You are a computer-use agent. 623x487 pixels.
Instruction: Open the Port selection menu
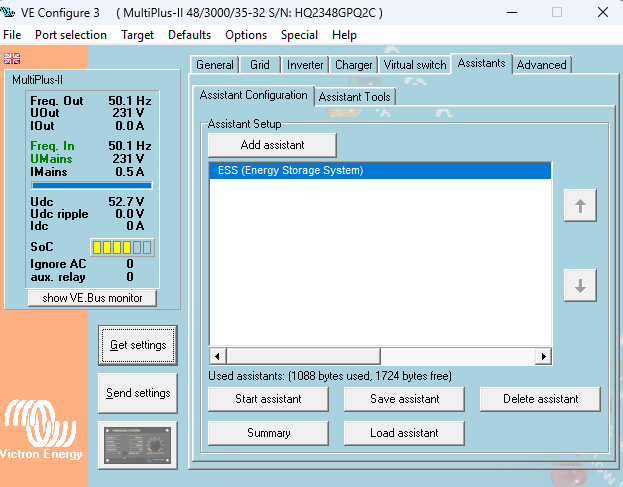71,35
